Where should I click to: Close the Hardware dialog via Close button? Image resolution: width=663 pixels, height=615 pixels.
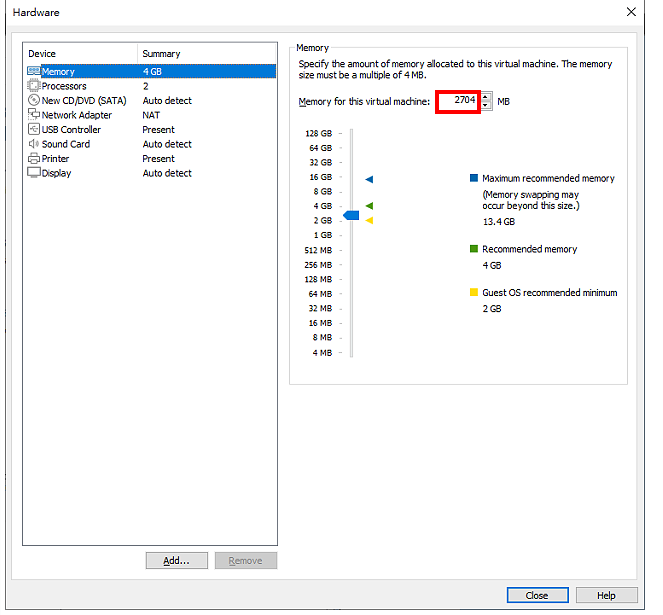(537, 595)
